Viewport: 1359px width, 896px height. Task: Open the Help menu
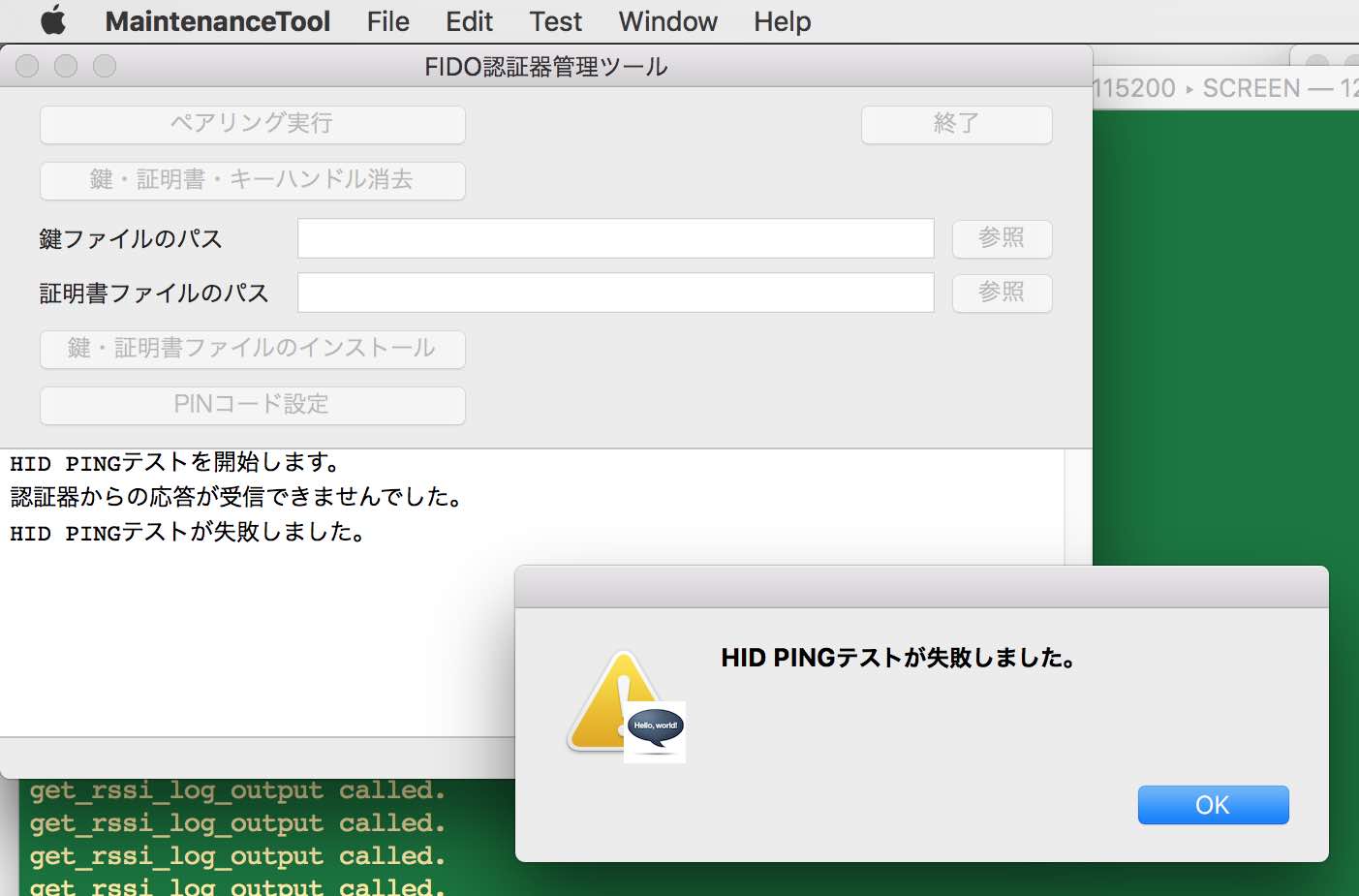pyautogui.click(x=782, y=20)
